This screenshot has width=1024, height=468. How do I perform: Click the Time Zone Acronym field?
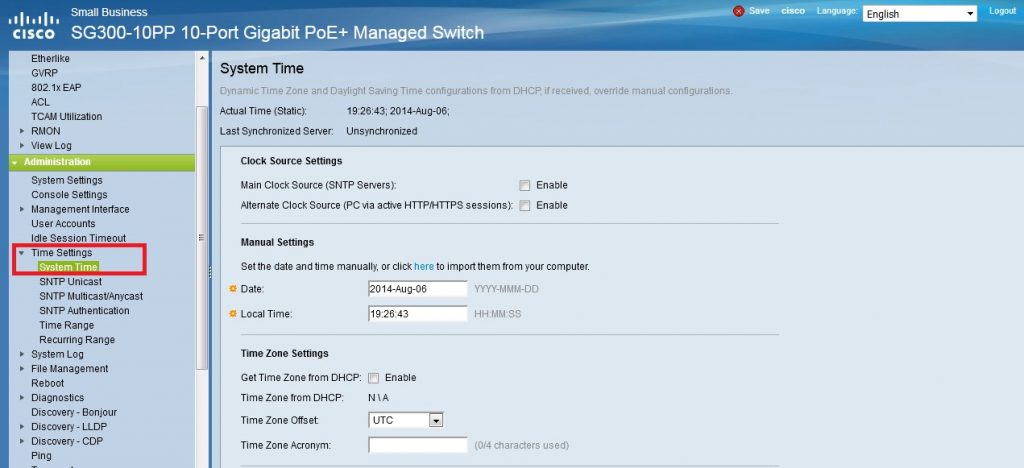[x=418, y=445]
